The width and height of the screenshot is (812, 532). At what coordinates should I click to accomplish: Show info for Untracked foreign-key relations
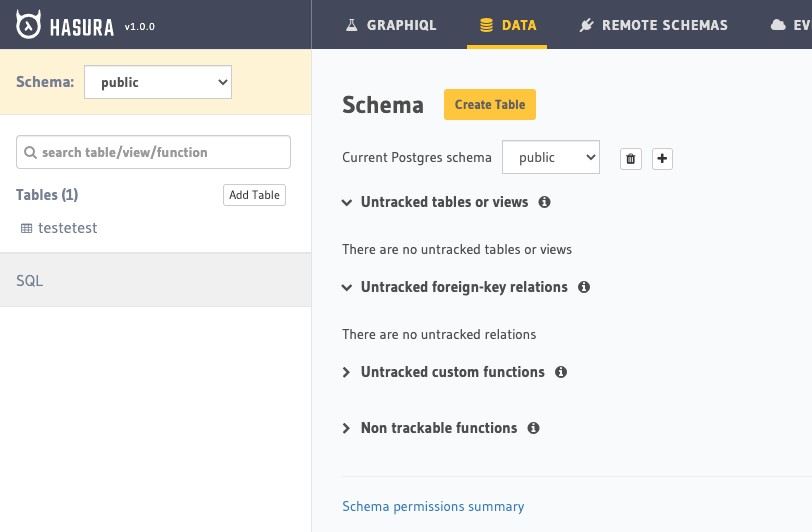click(x=584, y=287)
